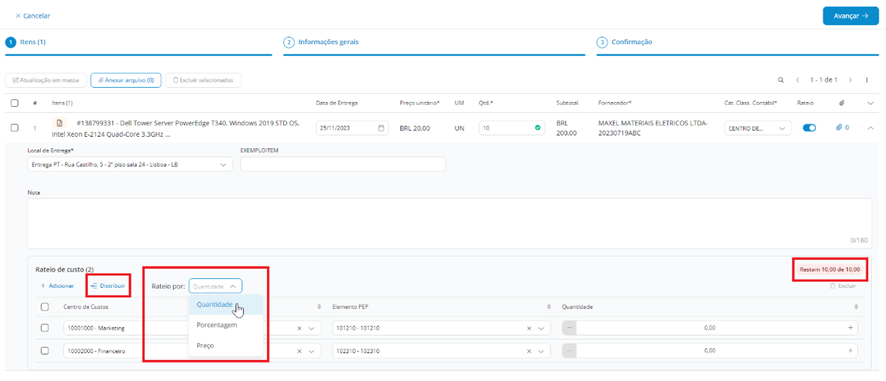The image size is (886, 381).
Task: Click the Avançar button
Action: point(850,16)
